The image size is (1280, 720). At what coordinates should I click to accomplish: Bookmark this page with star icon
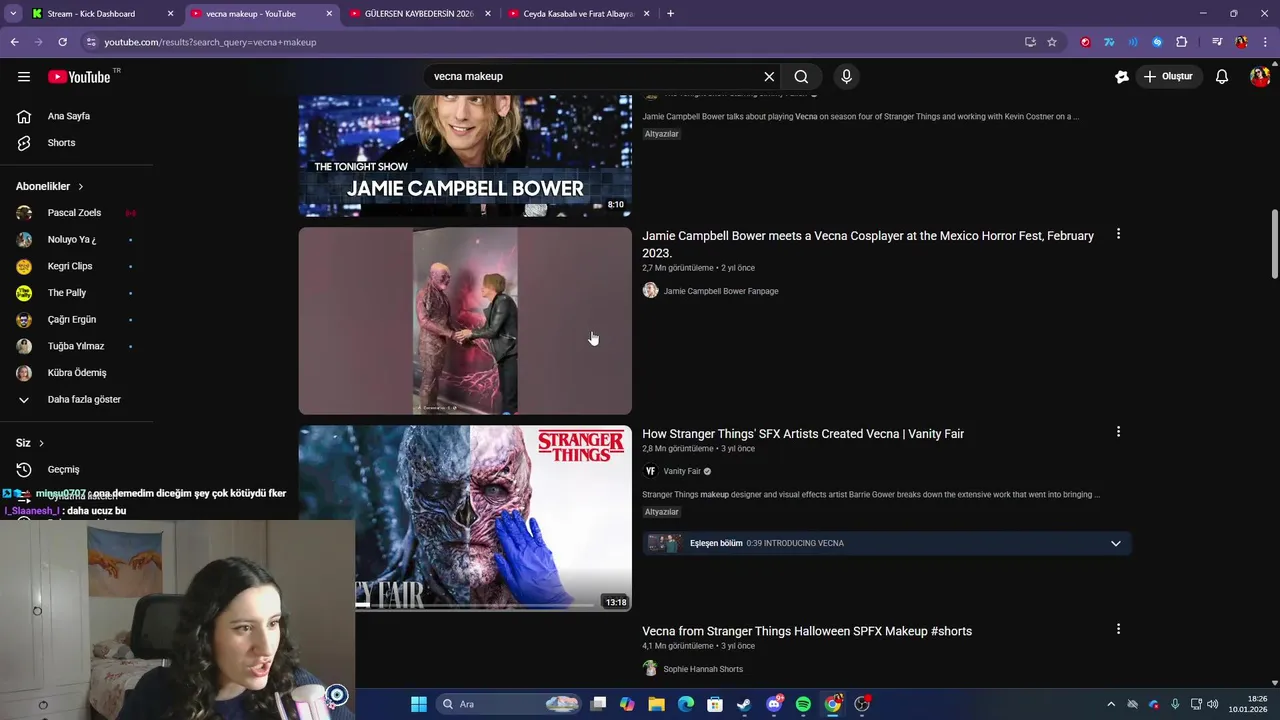coord(1052,42)
